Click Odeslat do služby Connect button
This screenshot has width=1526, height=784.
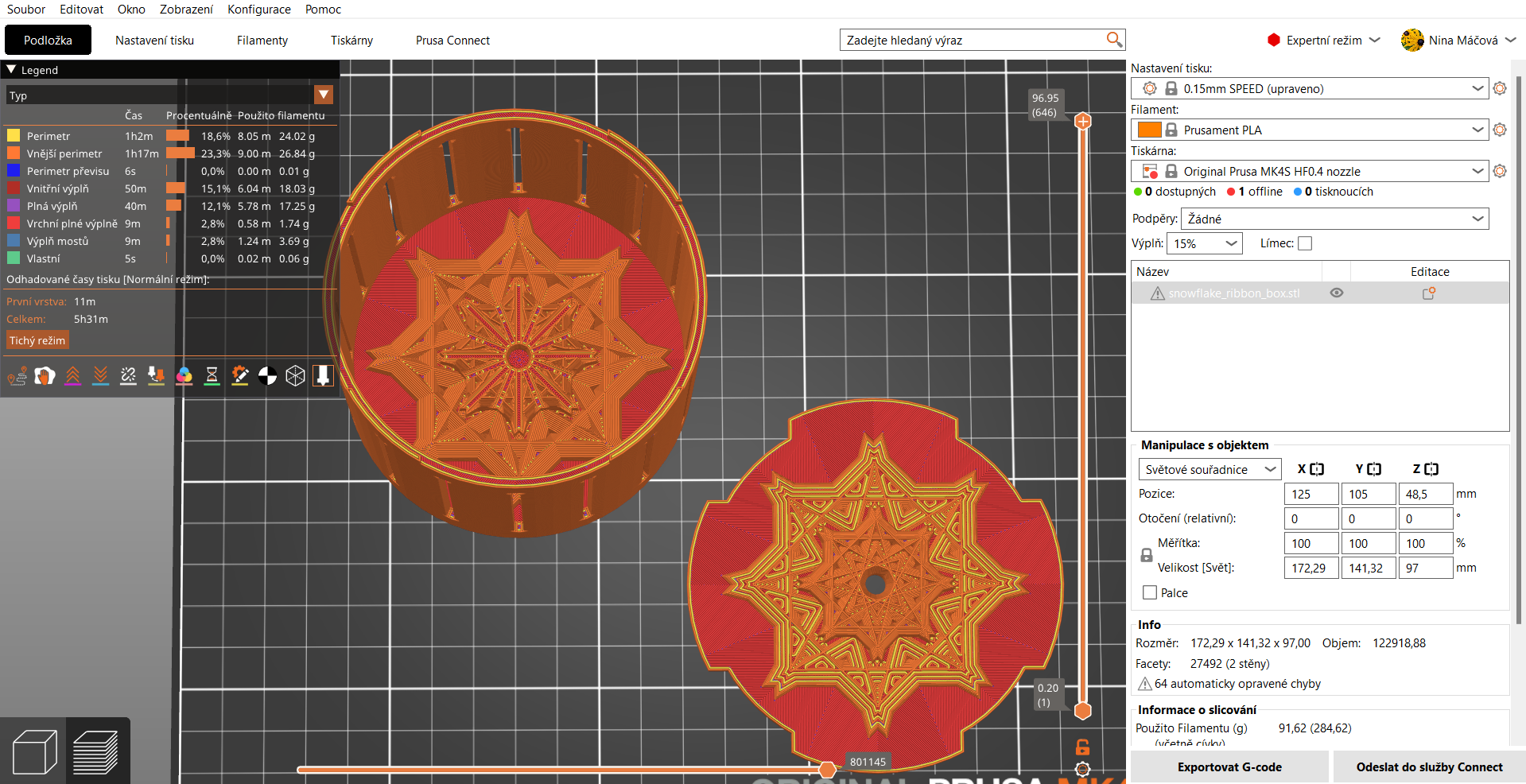(1429, 767)
